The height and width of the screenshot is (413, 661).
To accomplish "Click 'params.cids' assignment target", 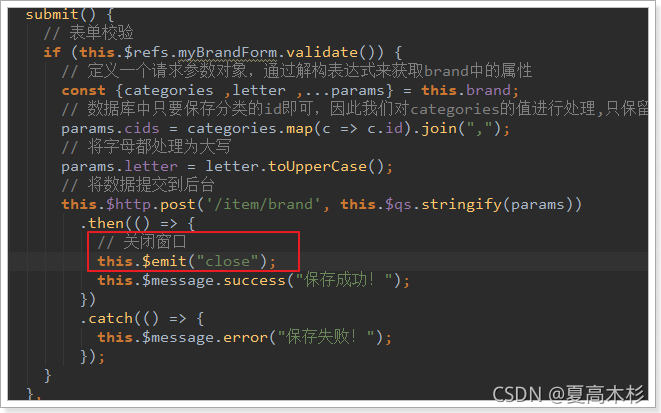I will point(110,129).
